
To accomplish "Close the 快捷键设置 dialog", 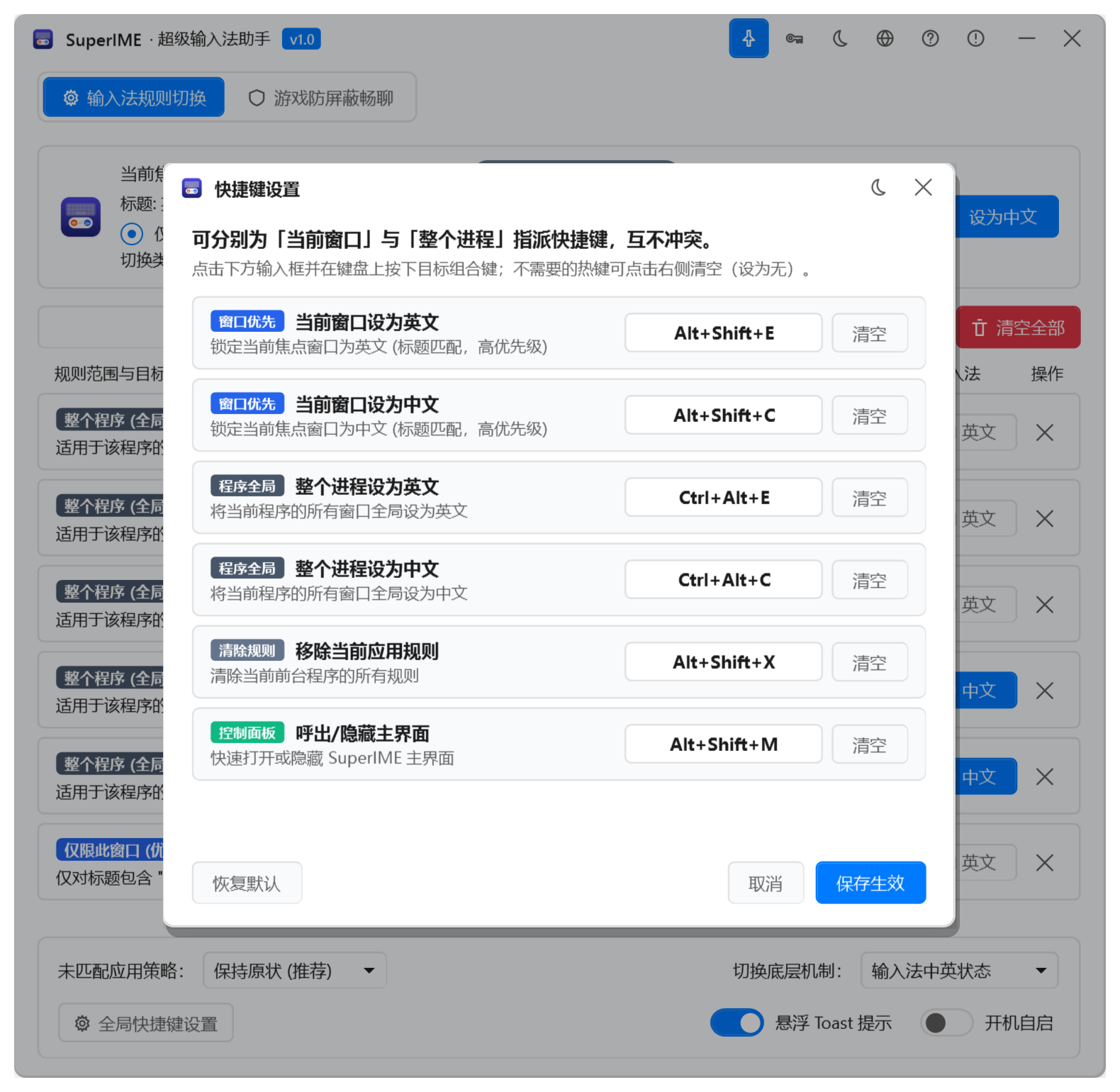I will click(923, 187).
